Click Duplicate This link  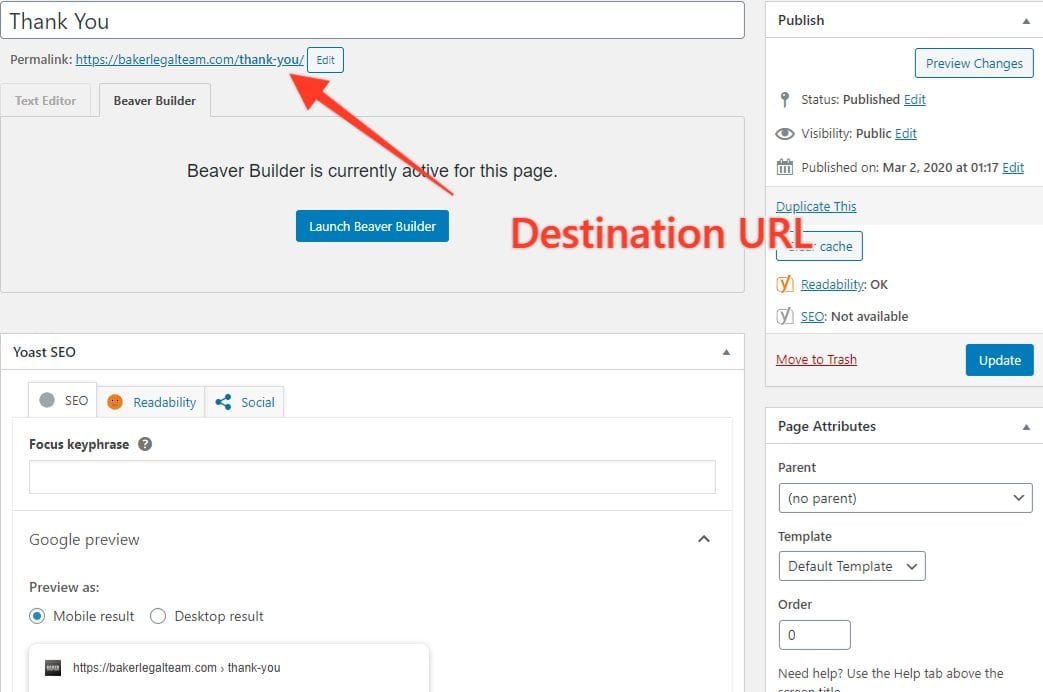(816, 206)
